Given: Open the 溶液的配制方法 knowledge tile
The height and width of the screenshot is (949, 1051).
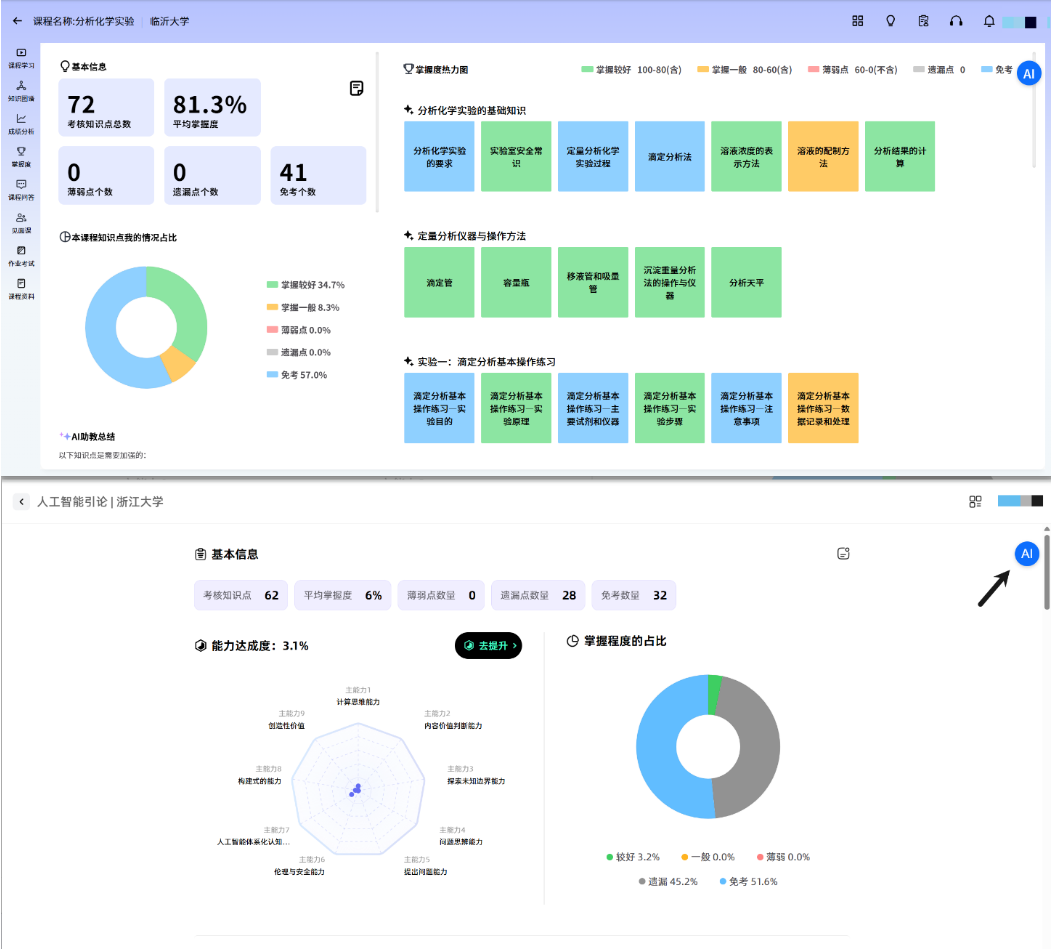Looking at the screenshot, I should tap(823, 157).
